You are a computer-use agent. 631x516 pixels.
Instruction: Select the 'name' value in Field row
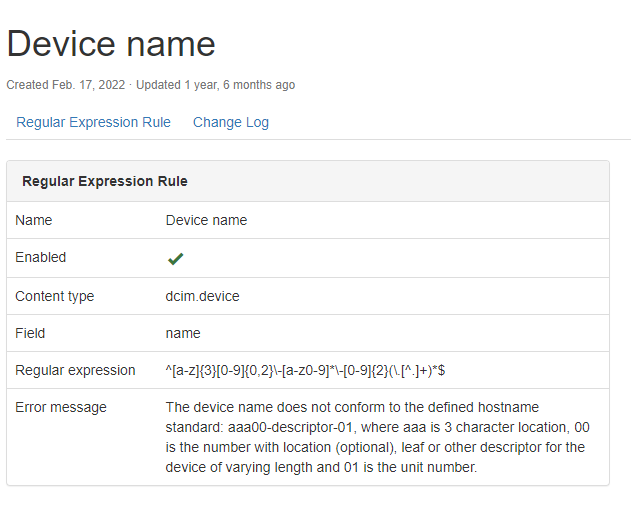pos(183,333)
